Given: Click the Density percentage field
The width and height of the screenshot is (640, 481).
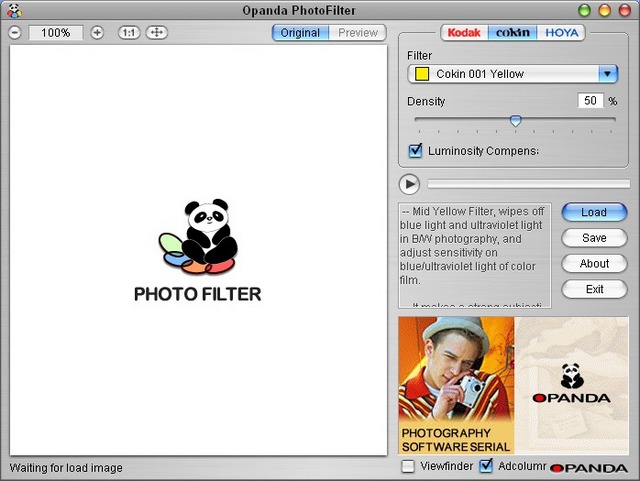Looking at the screenshot, I should [590, 100].
